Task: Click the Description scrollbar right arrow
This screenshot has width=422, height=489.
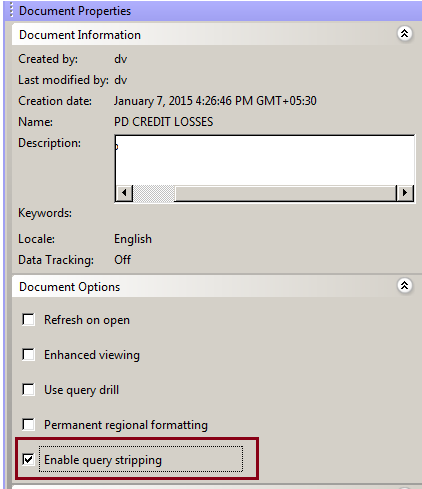Action: [x=405, y=193]
